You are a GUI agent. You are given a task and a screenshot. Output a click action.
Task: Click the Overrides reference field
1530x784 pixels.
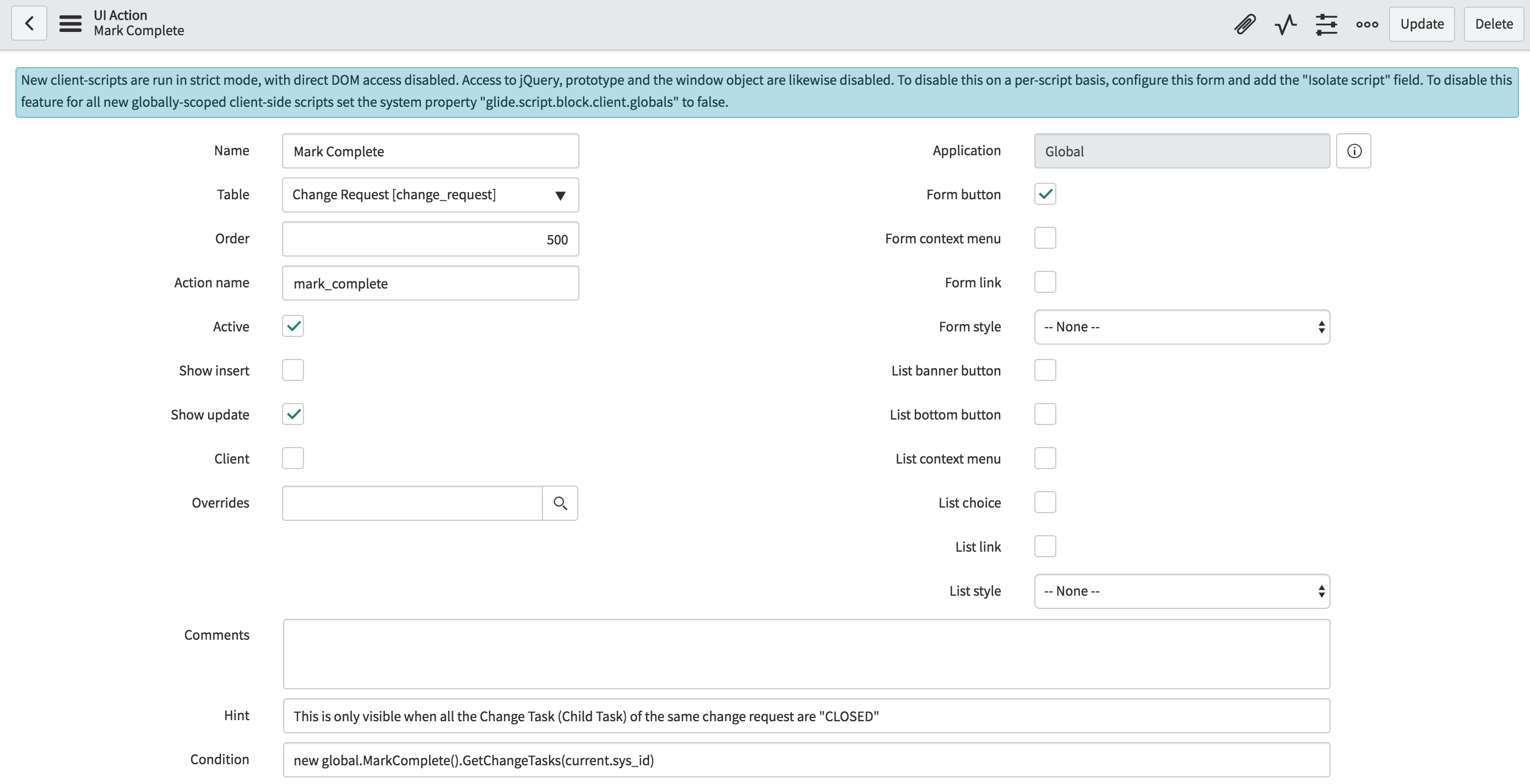412,503
